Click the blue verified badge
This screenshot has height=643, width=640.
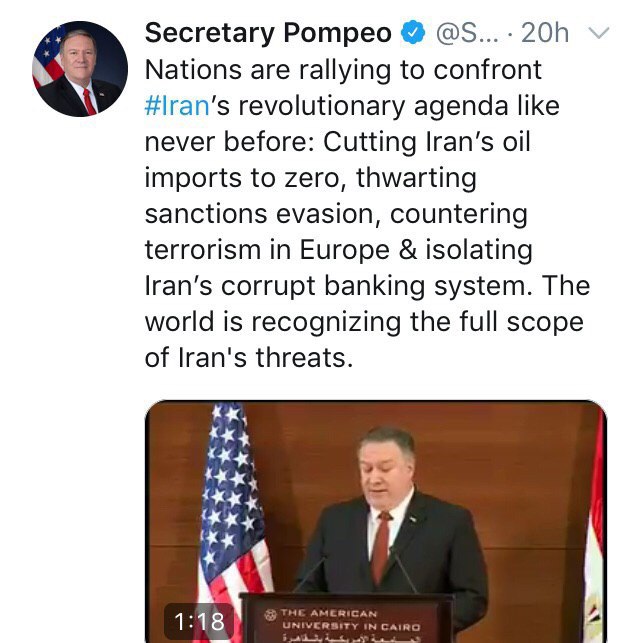412,33
